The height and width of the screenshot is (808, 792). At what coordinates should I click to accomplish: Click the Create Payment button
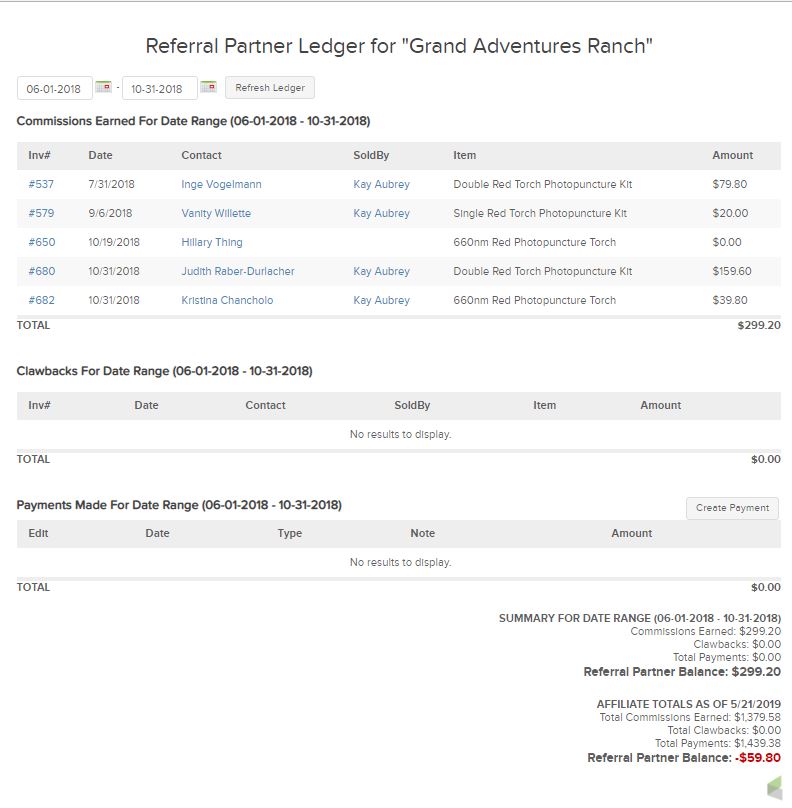(x=732, y=508)
